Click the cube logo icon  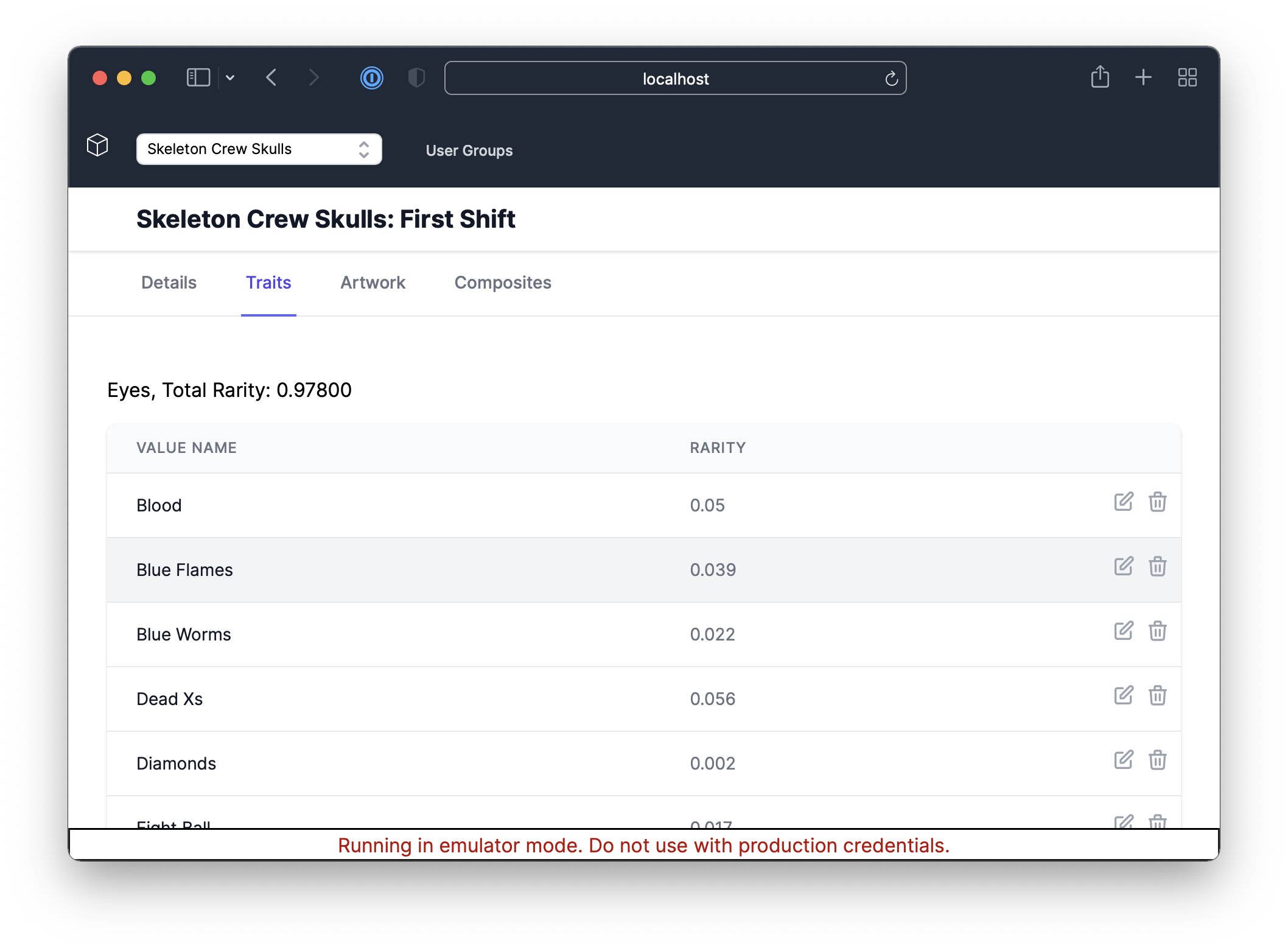click(x=97, y=146)
